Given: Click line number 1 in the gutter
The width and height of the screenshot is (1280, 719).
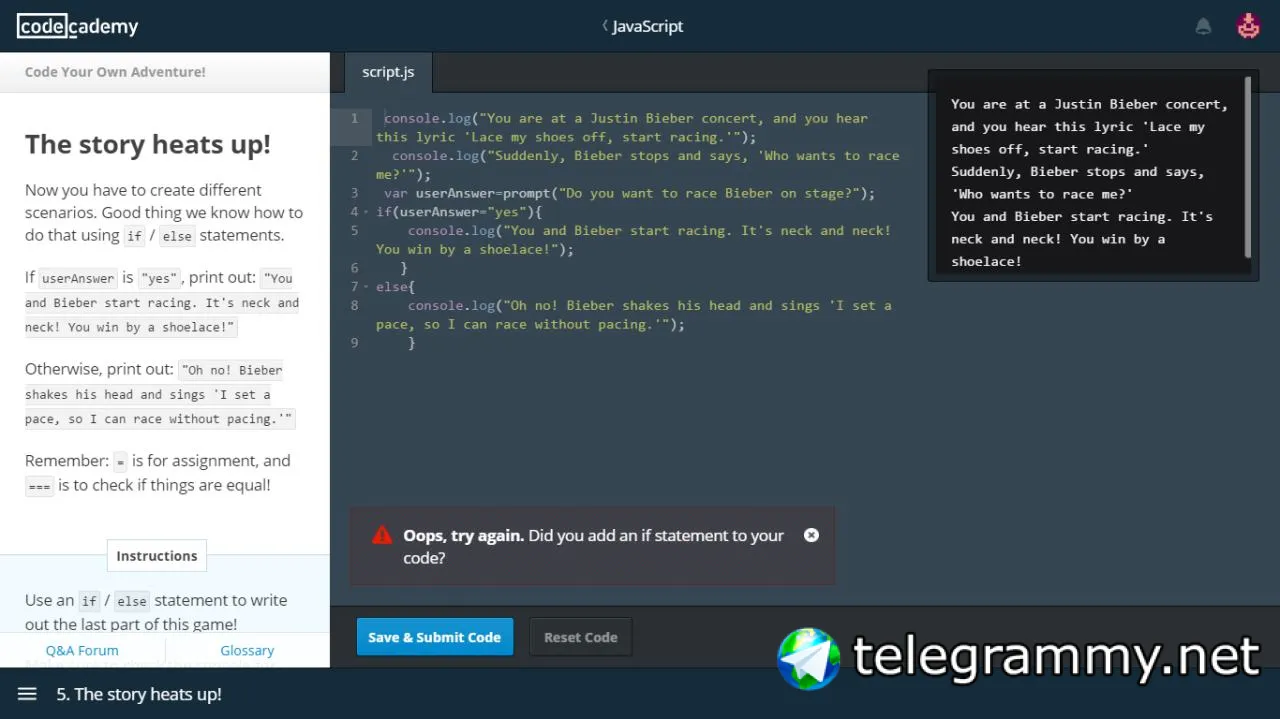Looking at the screenshot, I should click(x=354, y=118).
